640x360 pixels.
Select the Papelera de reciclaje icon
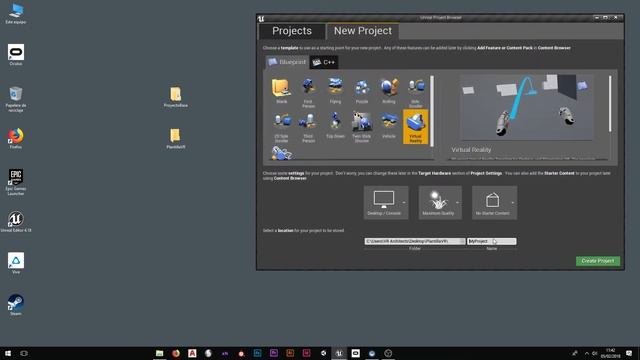(x=16, y=99)
